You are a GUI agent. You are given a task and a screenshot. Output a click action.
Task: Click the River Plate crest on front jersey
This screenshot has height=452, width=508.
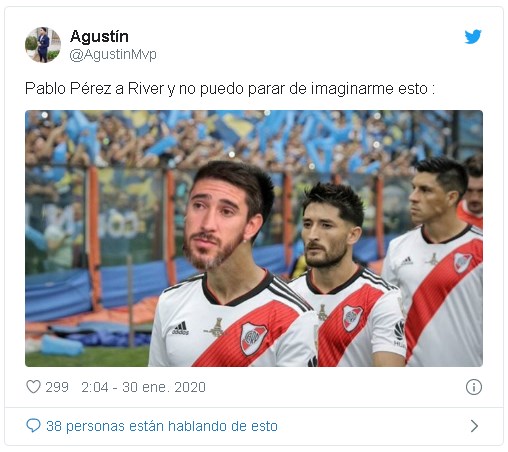[x=253, y=338]
